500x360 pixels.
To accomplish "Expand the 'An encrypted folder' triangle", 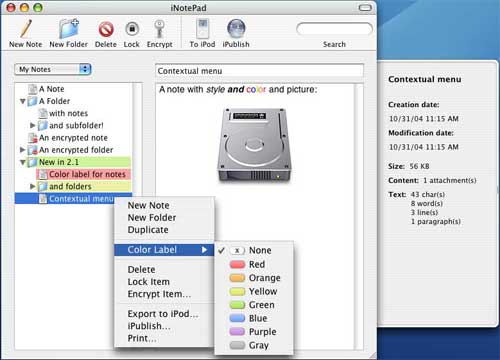I will [x=22, y=150].
